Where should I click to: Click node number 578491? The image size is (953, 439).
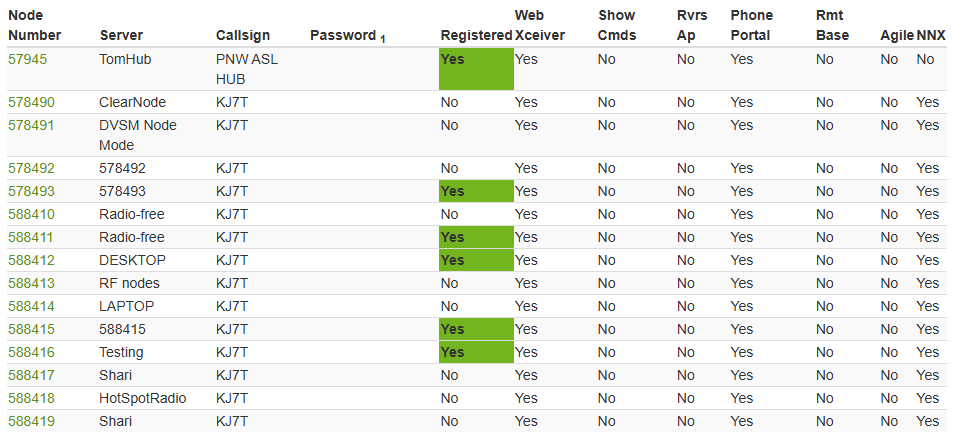click(31, 125)
